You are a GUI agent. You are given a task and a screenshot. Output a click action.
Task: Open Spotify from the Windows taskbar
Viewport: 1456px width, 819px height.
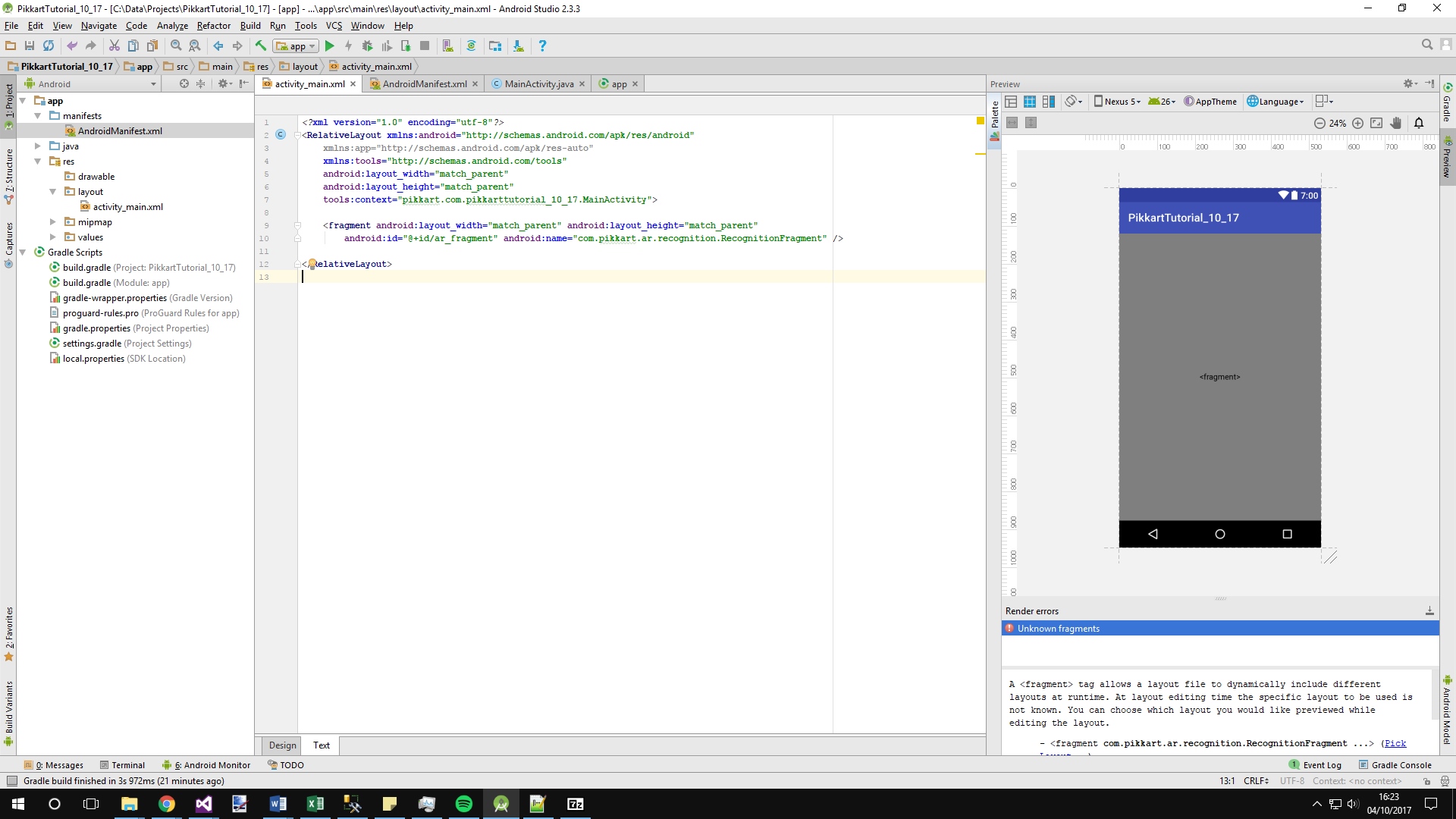464,804
